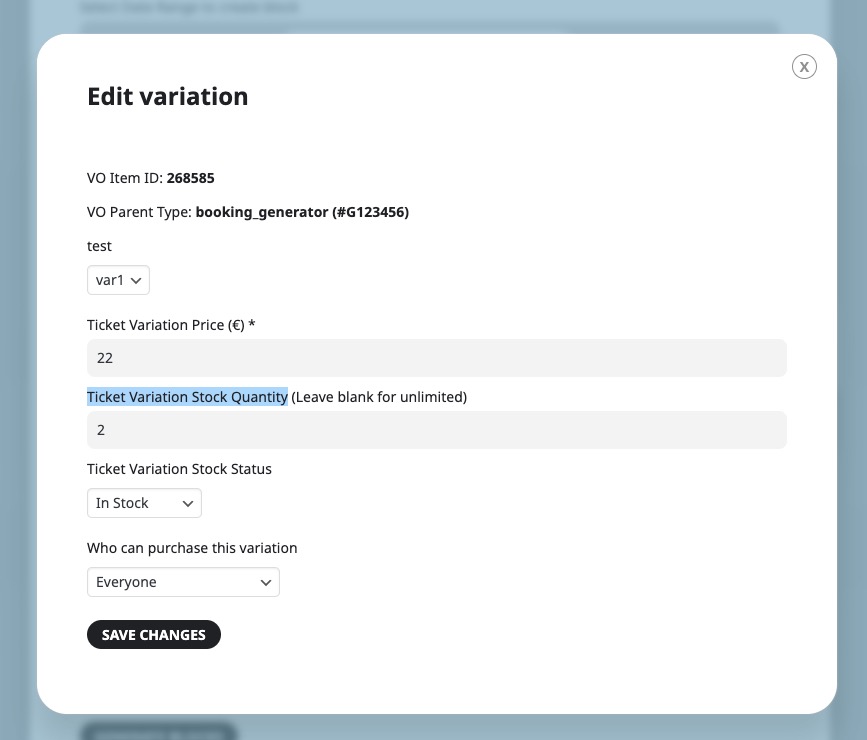This screenshot has width=867, height=740.
Task: Open the var1 test dropdown
Action: [x=118, y=280]
